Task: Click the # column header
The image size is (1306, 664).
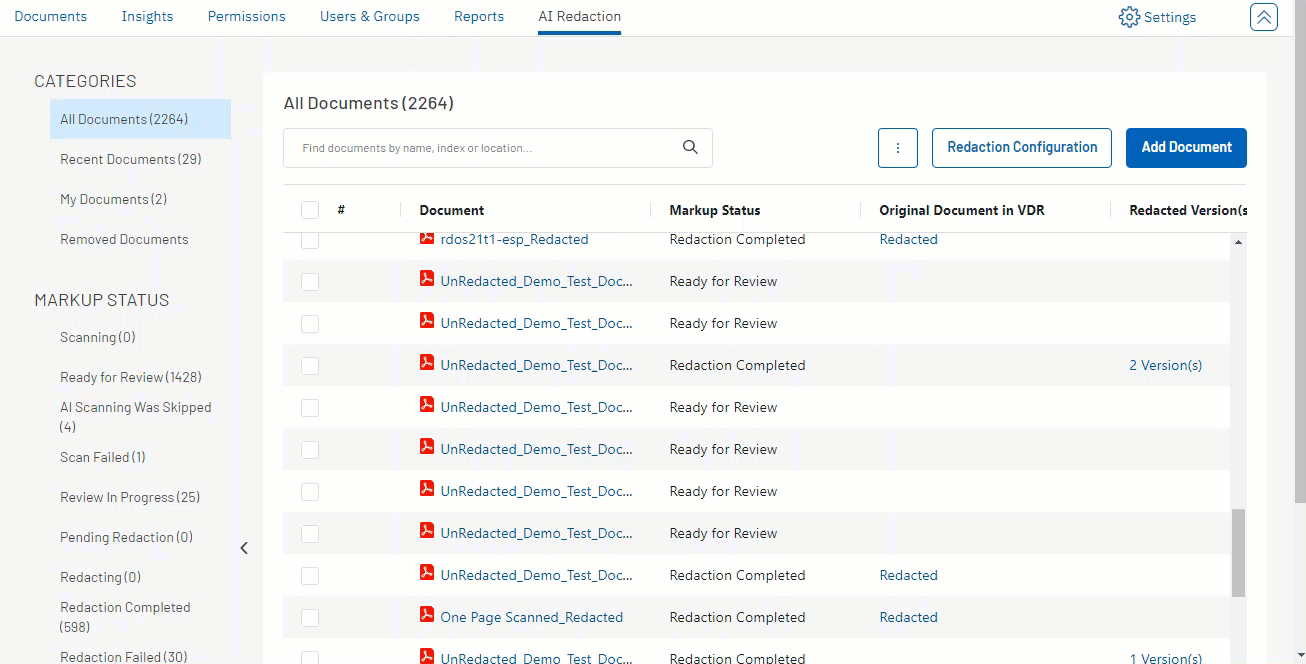Action: [x=341, y=210]
